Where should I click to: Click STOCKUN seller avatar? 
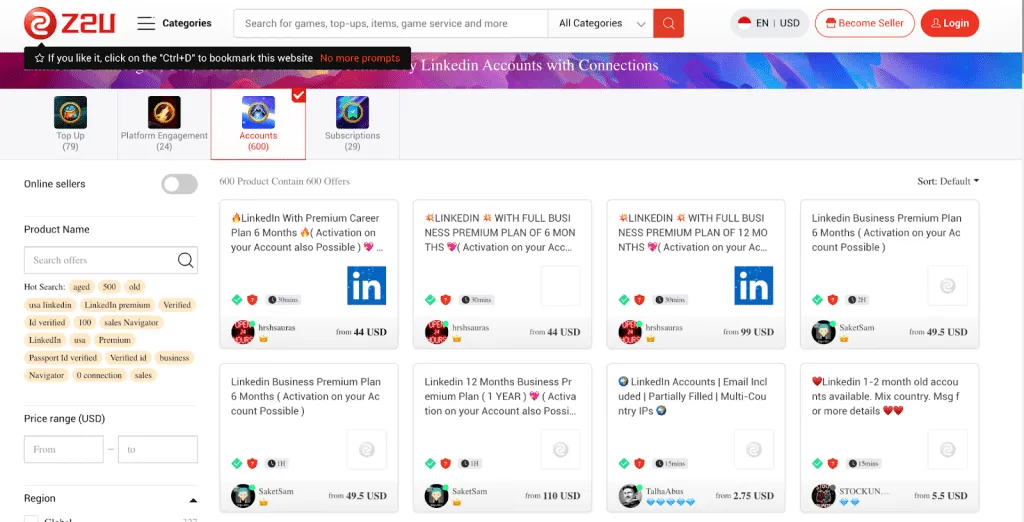point(824,496)
